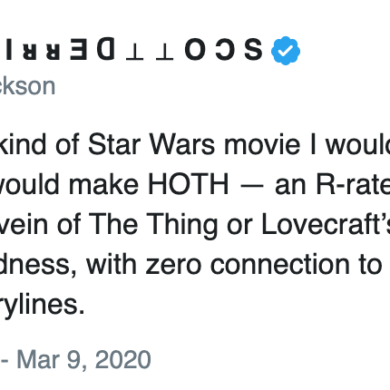This screenshot has height=390, width=390.
Task: Click the word "dness," in the tweet
Action: click(39, 265)
